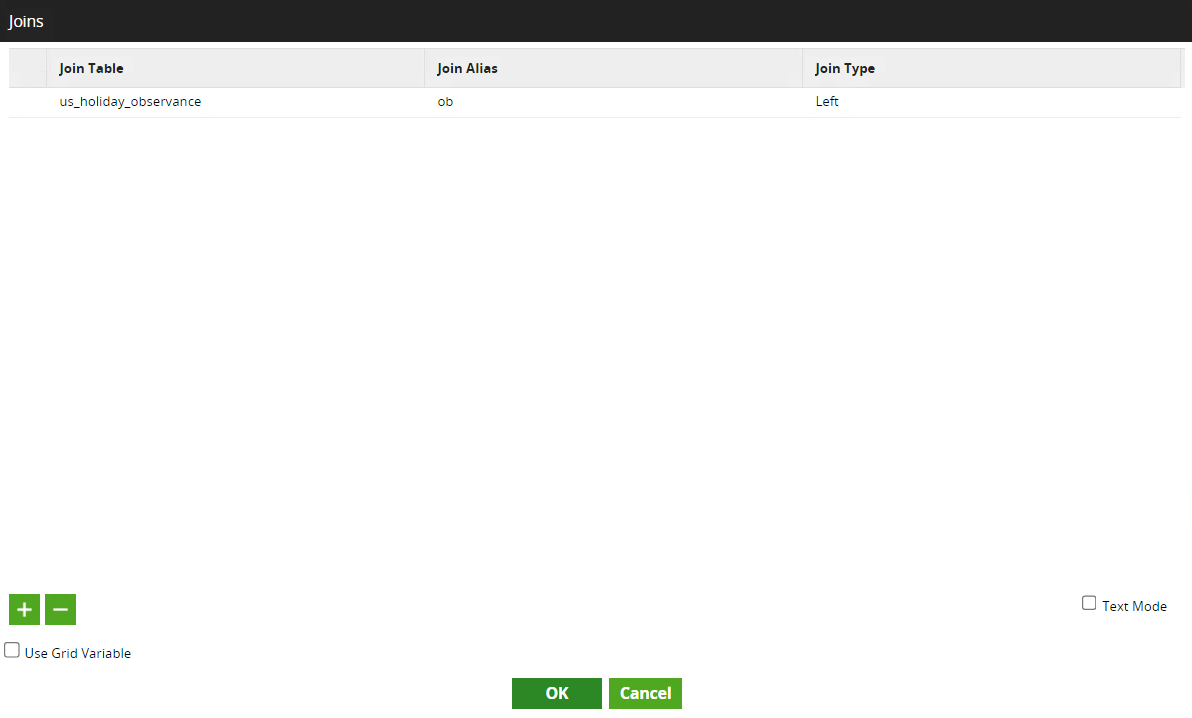The width and height of the screenshot is (1192, 718).
Task: Click the Join Alias column header
Action: tap(467, 69)
